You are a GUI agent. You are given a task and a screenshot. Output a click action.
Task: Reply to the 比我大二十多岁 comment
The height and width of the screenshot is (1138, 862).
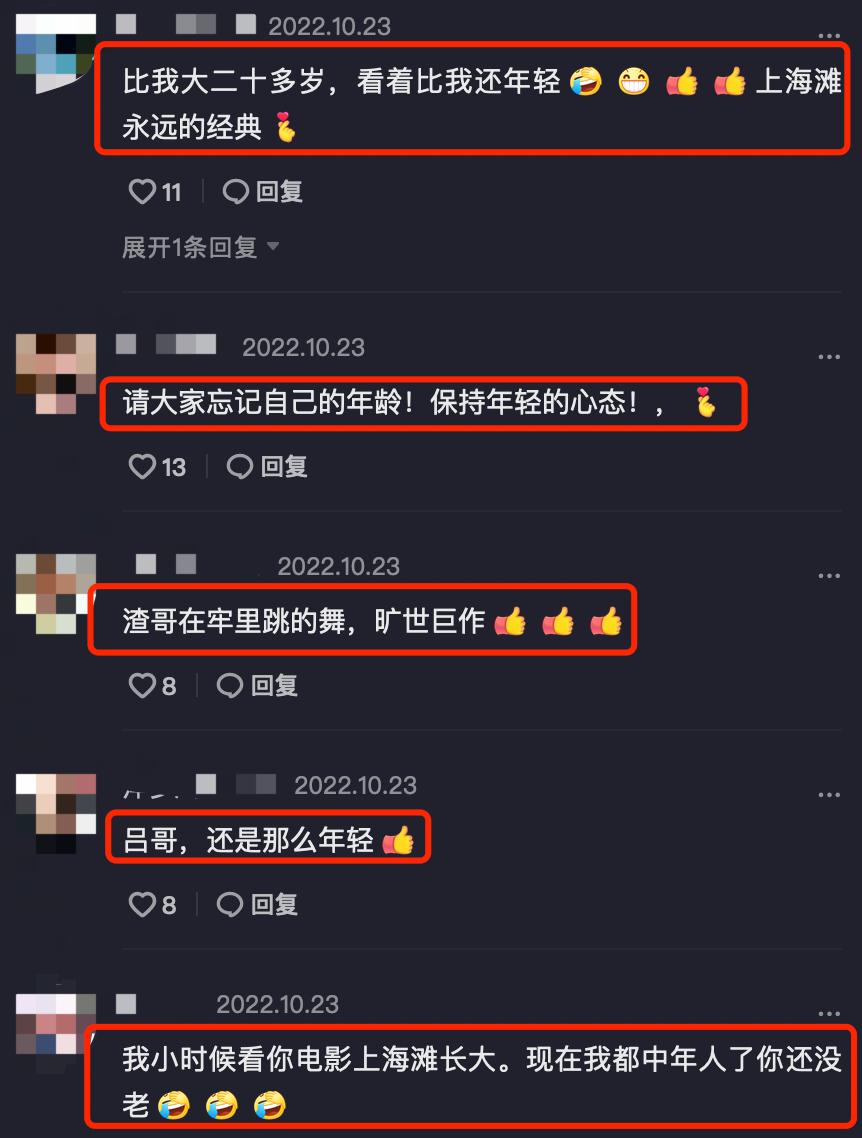pos(263,192)
